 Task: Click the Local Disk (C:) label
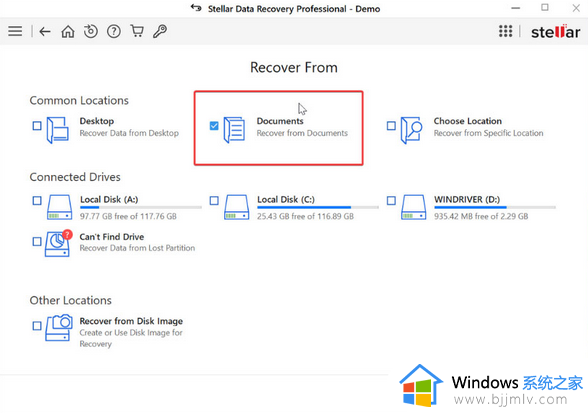click(x=286, y=199)
